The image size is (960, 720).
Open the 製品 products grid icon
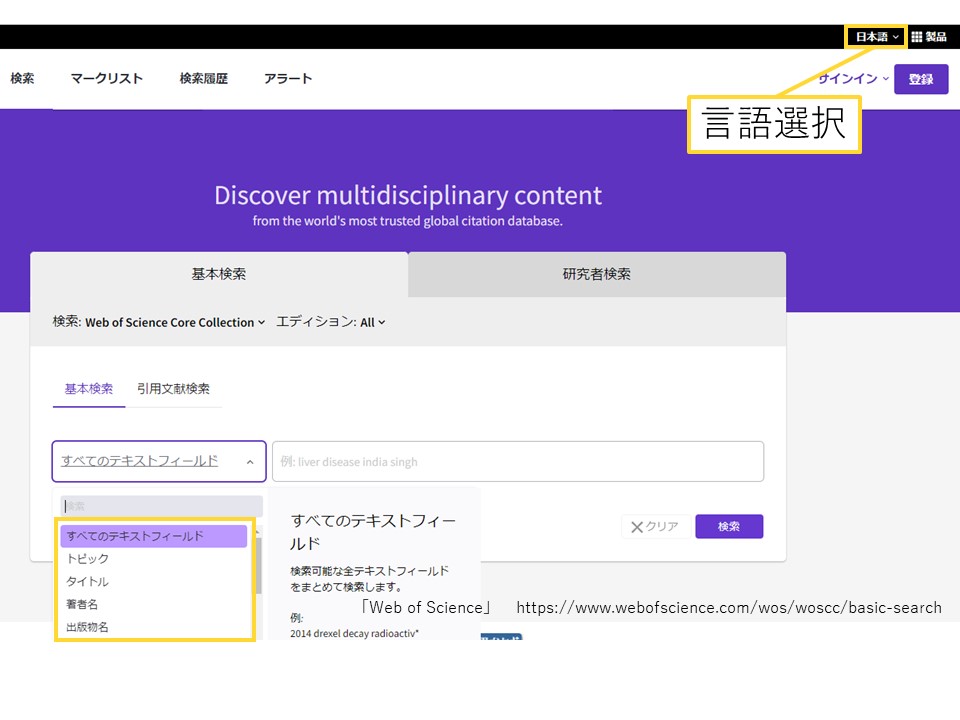tap(928, 37)
